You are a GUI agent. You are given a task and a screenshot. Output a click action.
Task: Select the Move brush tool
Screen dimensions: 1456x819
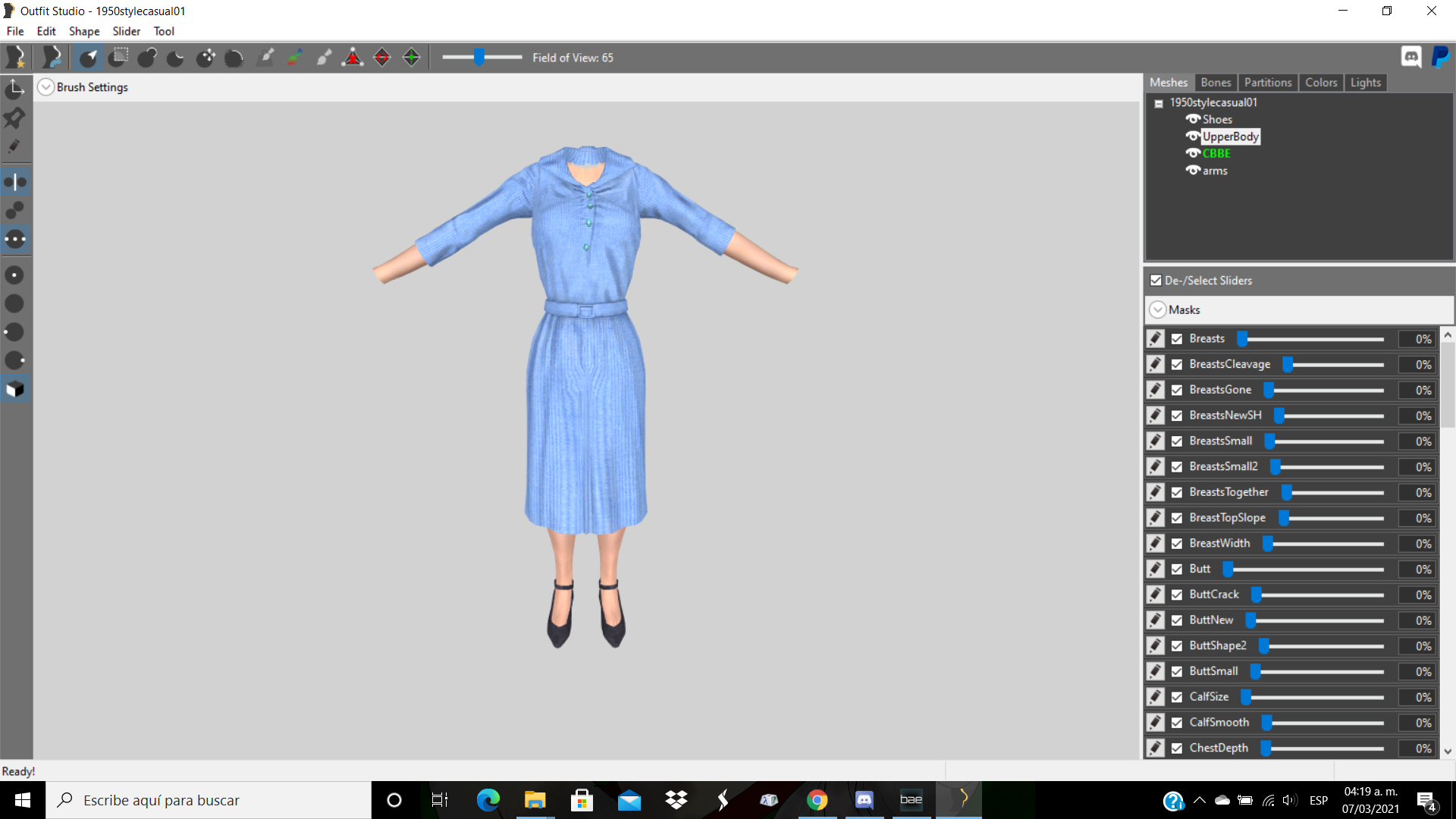tap(206, 58)
